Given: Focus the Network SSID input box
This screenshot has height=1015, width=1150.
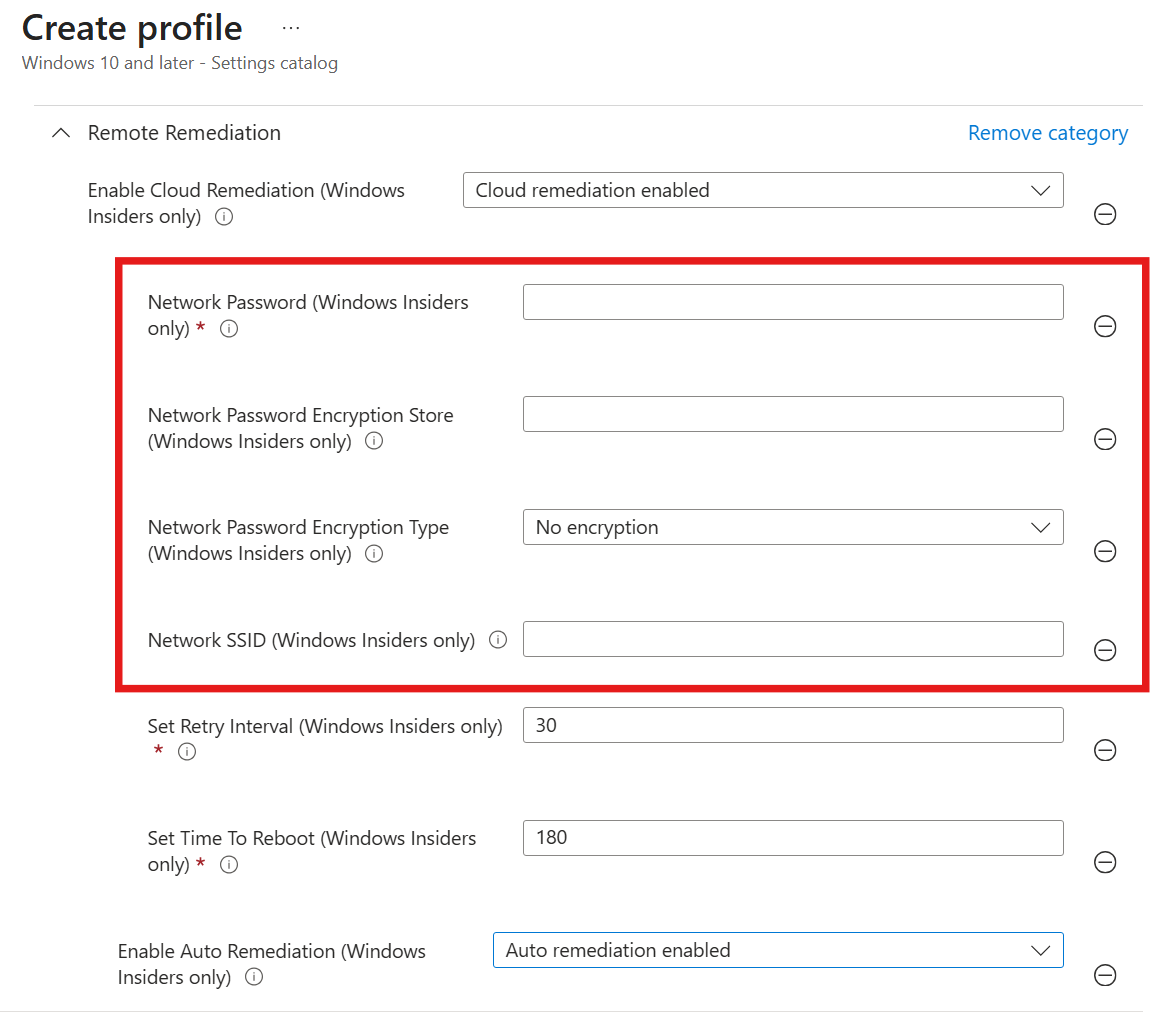Looking at the screenshot, I should click(x=792, y=639).
